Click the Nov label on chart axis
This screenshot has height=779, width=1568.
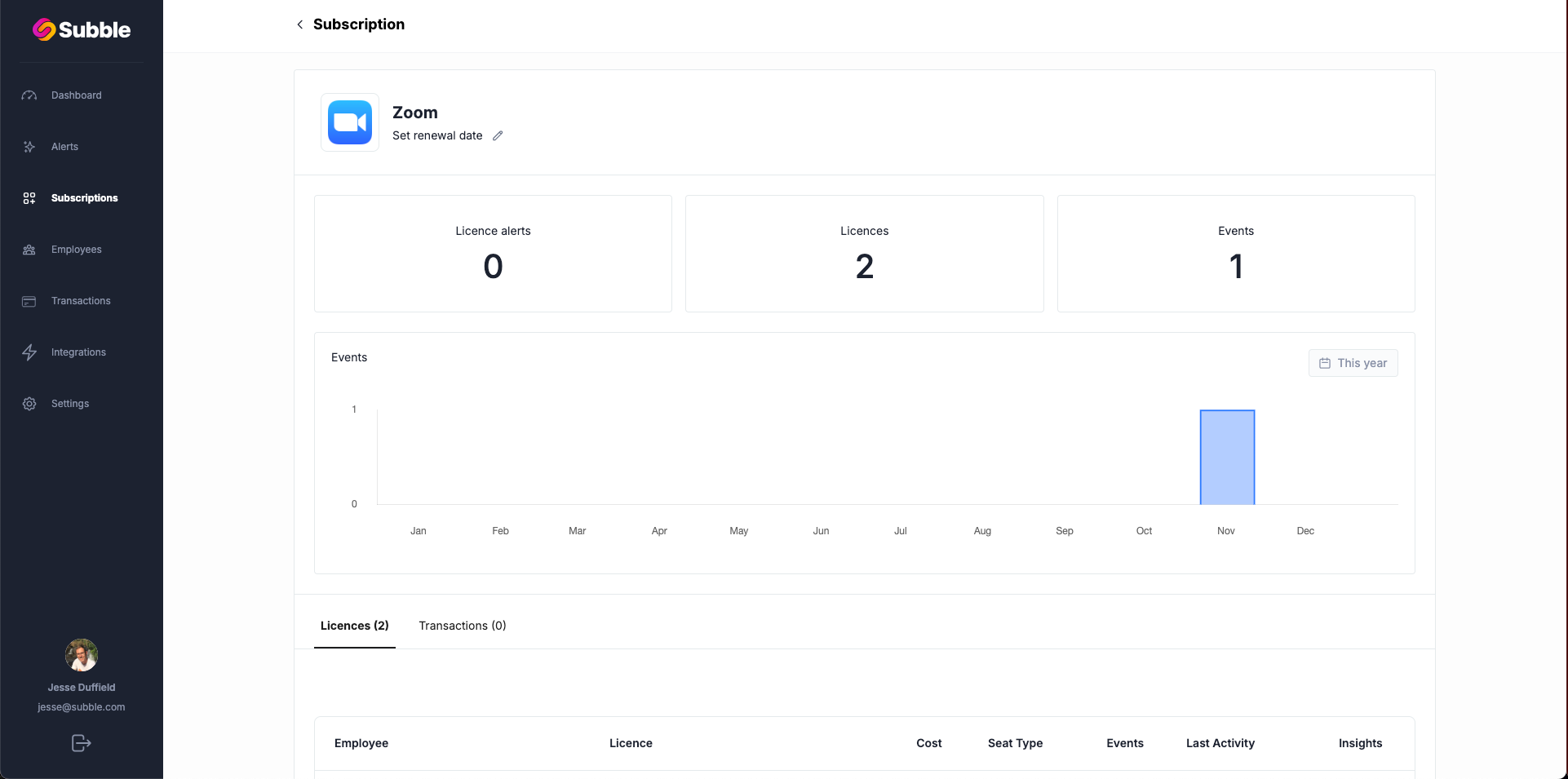[x=1226, y=531]
